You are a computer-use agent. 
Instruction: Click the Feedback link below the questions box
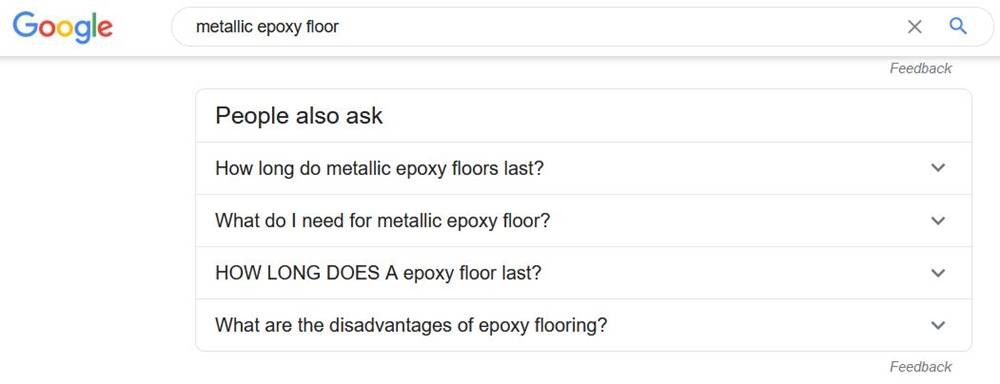(920, 367)
